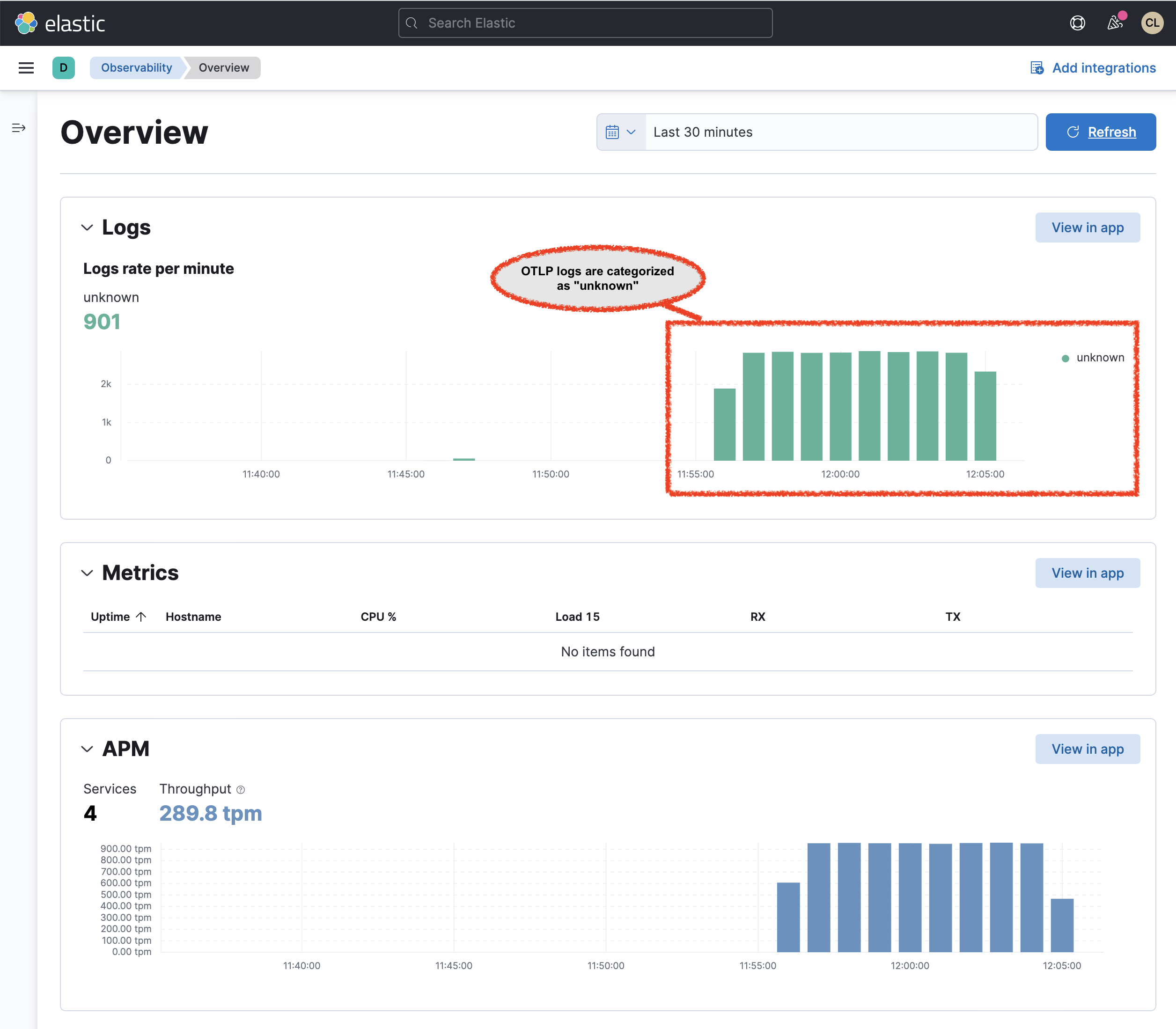
Task: Open the help icon in the top bar
Action: (x=1077, y=23)
